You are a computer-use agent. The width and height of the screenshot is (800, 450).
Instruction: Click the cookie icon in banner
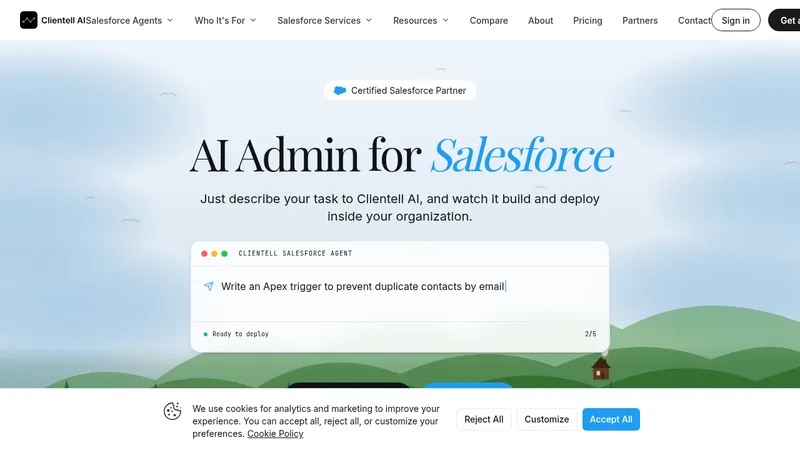(172, 411)
